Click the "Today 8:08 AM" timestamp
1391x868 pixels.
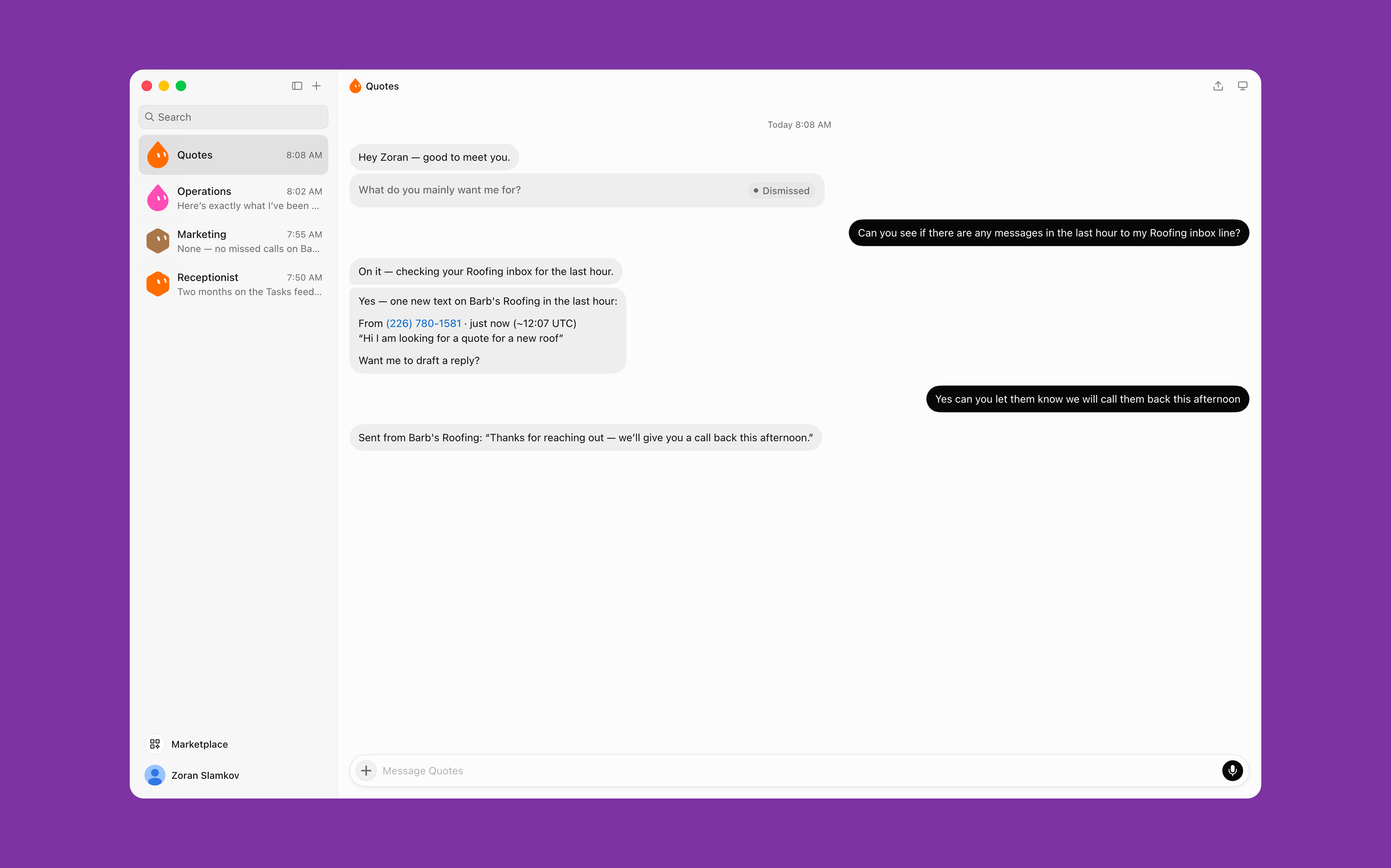click(799, 124)
